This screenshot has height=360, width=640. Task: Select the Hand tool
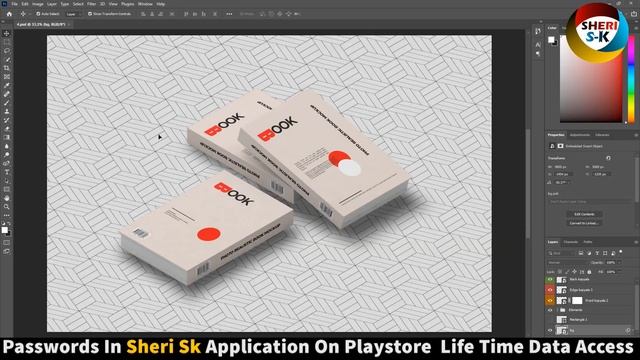tap(7, 198)
